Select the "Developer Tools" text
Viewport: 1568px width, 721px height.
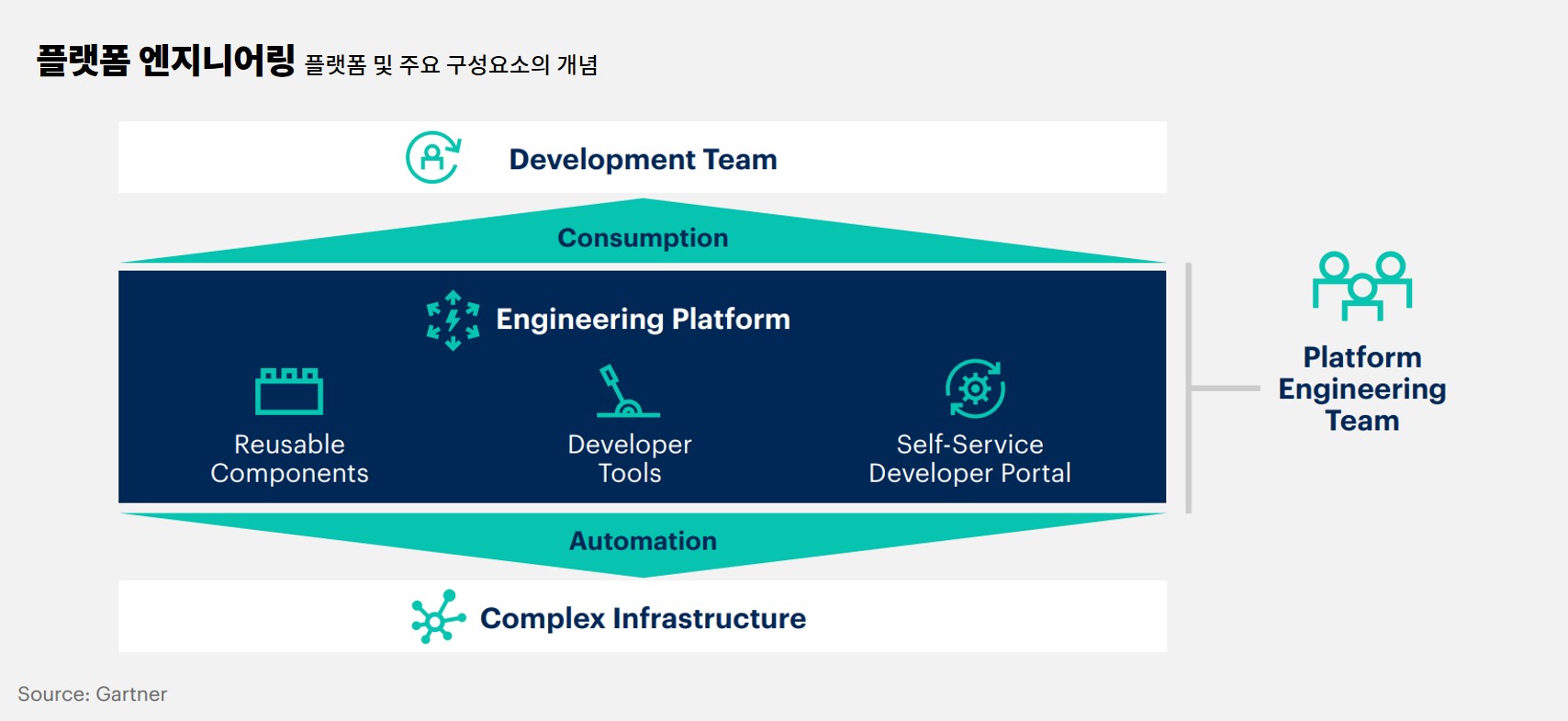coord(630,458)
